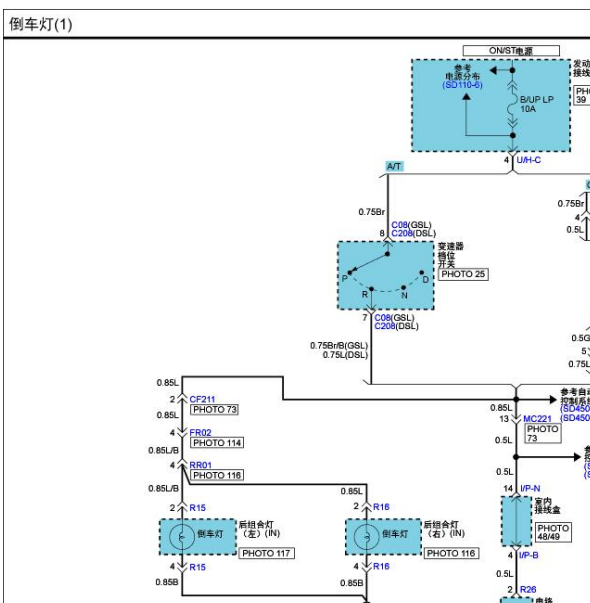Open the C08 link at pin 8
Viewport: 590px width, 603px height.
[x=399, y=225]
